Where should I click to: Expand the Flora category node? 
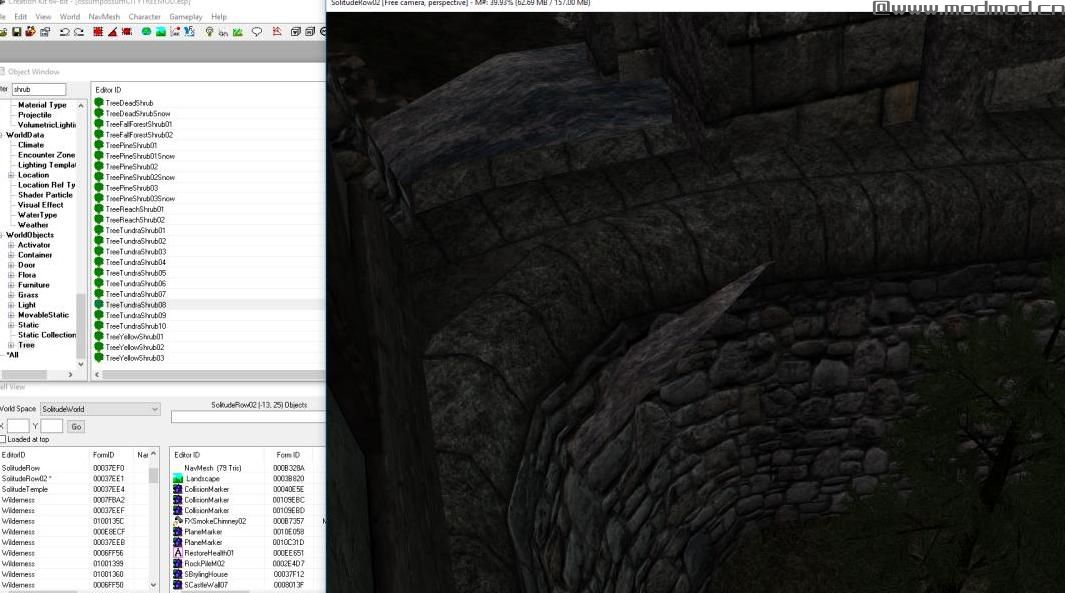11,275
